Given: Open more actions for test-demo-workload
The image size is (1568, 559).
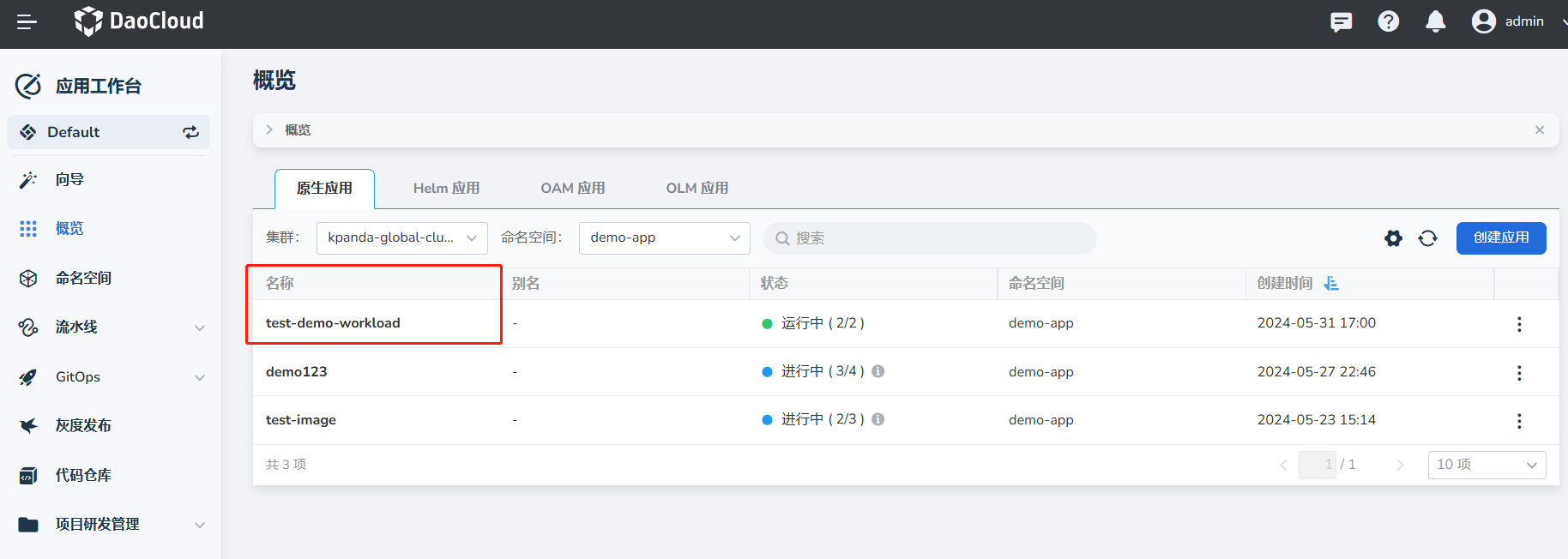Looking at the screenshot, I should click(x=1518, y=324).
